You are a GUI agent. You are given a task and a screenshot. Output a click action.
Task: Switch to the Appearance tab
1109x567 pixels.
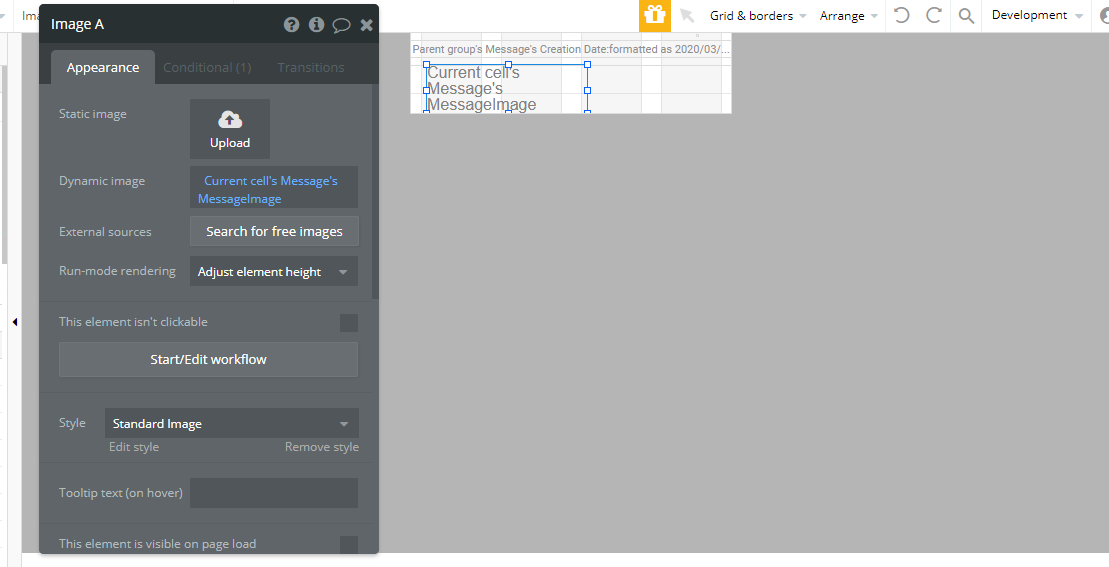(103, 67)
